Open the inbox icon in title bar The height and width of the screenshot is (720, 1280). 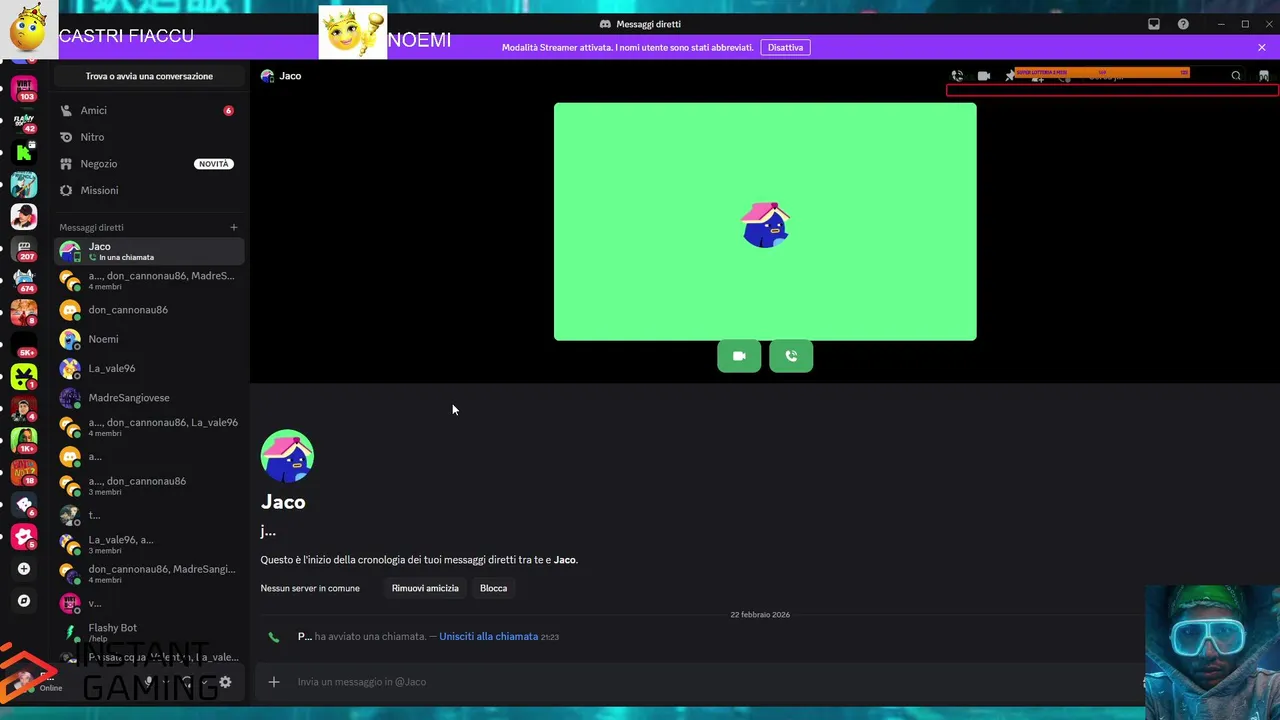1154,24
